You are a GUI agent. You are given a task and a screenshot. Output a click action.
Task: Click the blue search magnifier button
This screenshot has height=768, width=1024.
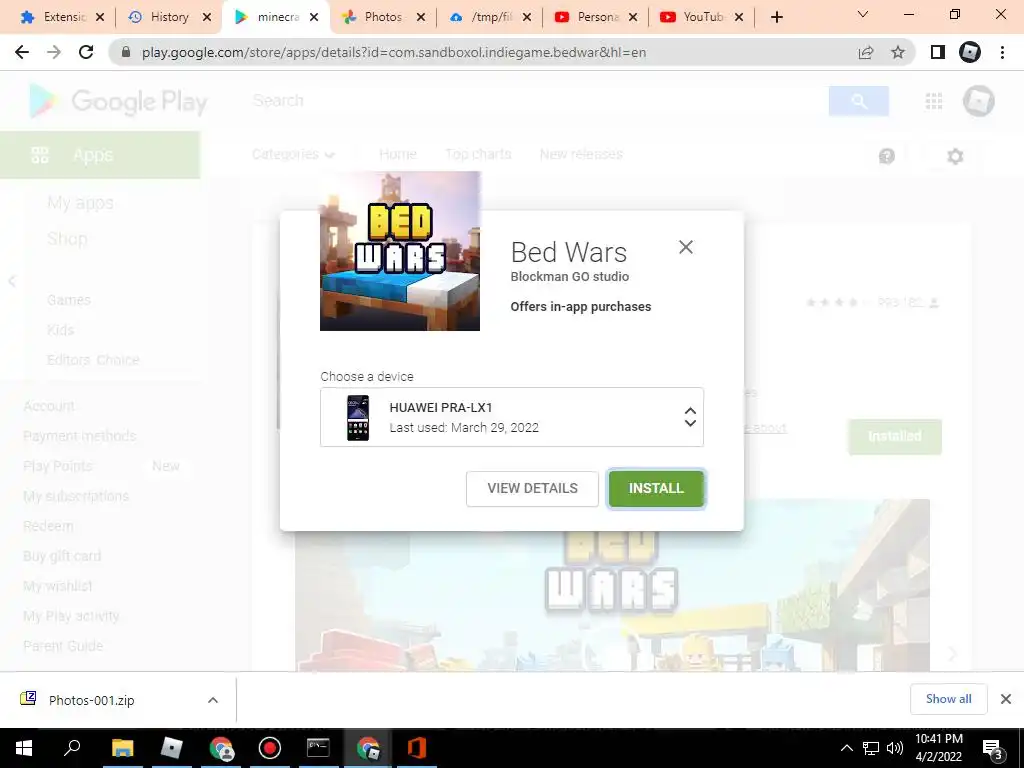(858, 101)
